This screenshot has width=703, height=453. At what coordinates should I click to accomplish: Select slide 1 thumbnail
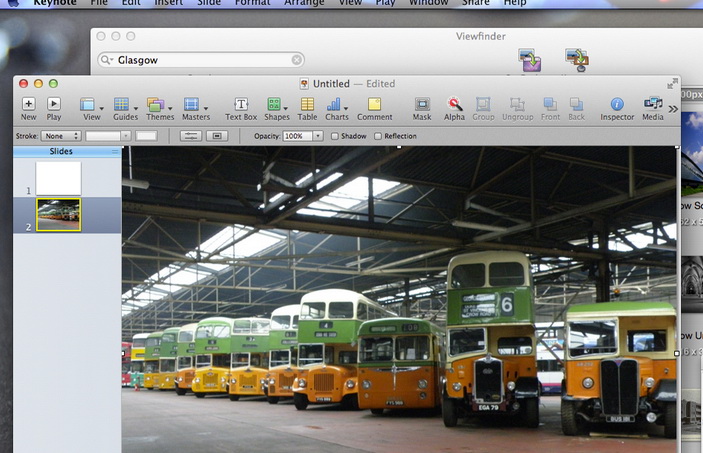point(58,179)
